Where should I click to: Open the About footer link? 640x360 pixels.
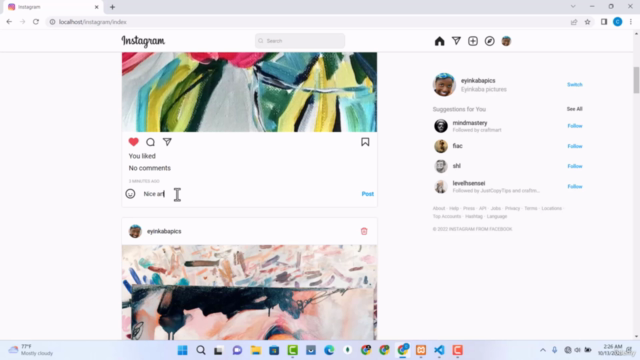[439, 209]
